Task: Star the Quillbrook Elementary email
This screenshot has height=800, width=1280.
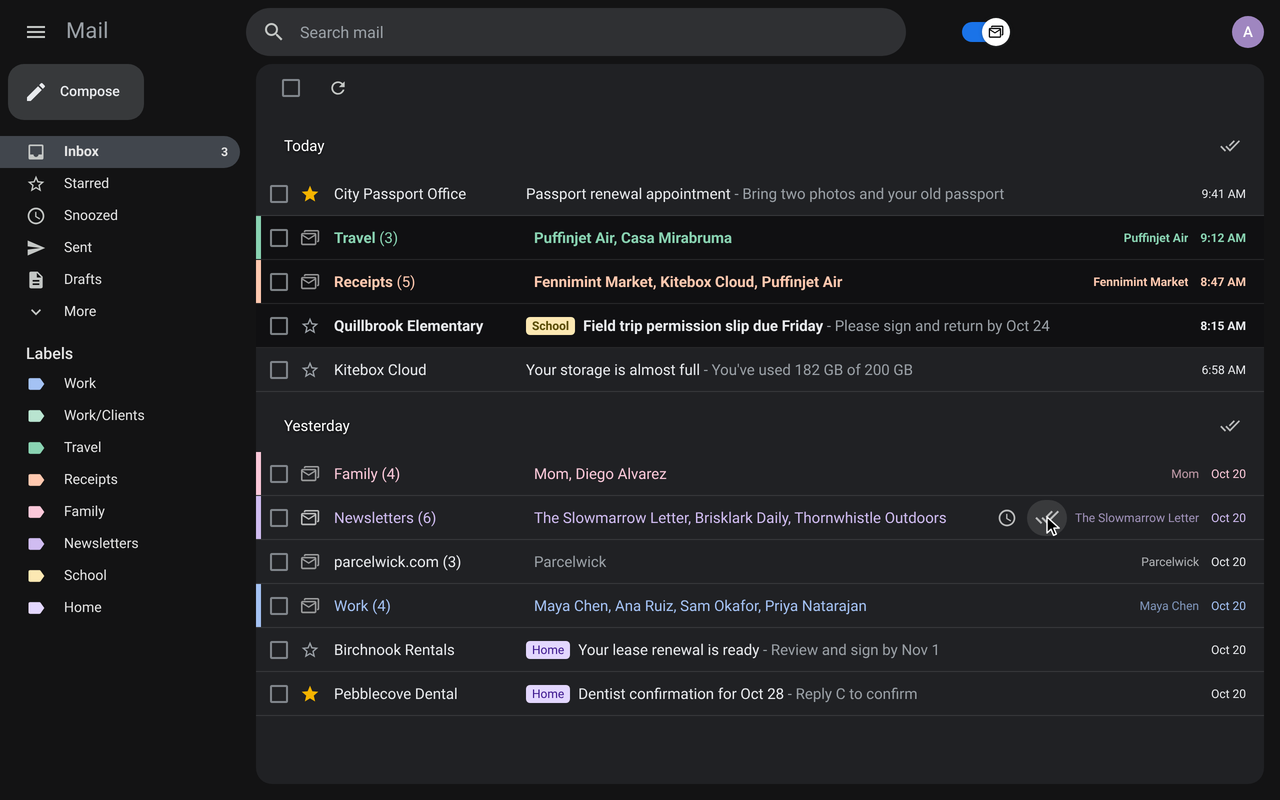Action: [x=310, y=326]
